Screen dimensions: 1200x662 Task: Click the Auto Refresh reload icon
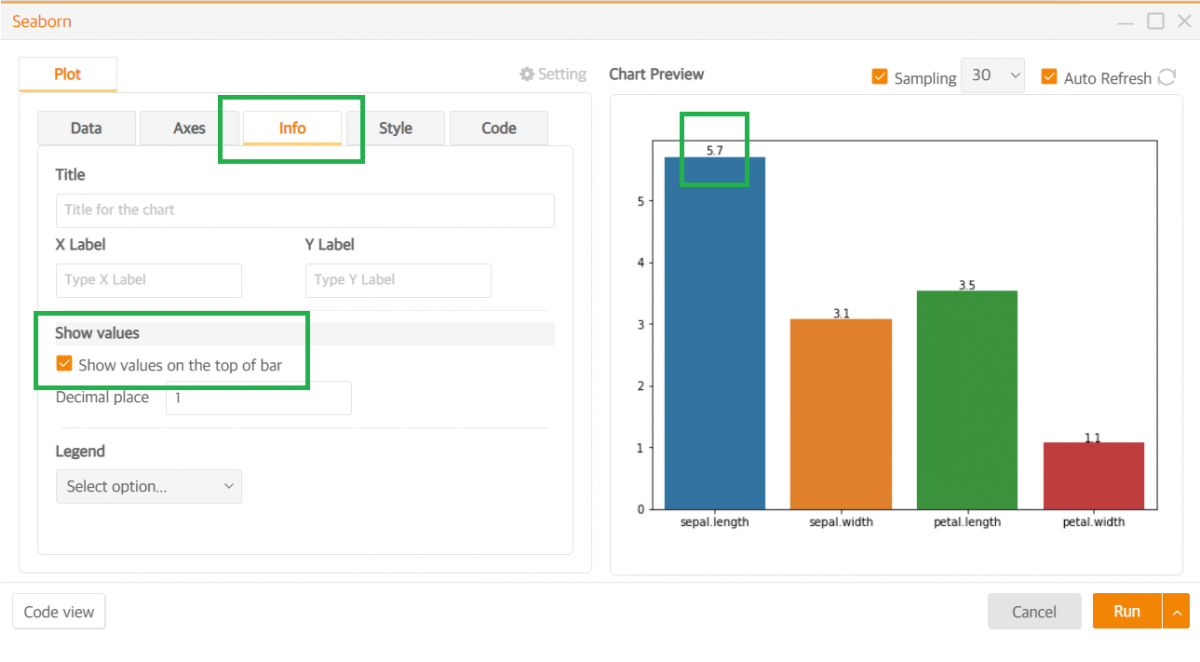pos(1166,77)
